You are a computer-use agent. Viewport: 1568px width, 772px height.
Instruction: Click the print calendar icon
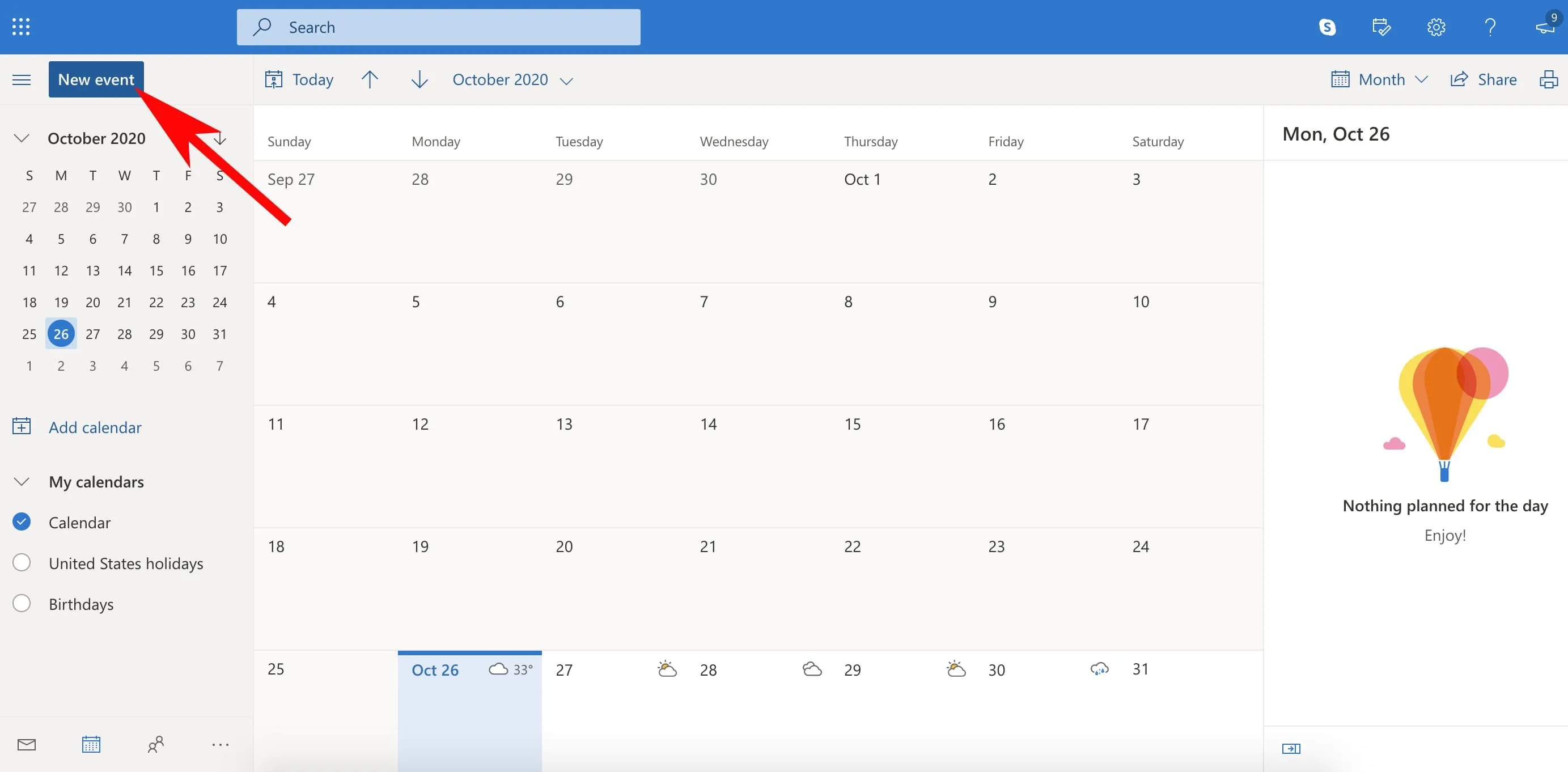1548,79
